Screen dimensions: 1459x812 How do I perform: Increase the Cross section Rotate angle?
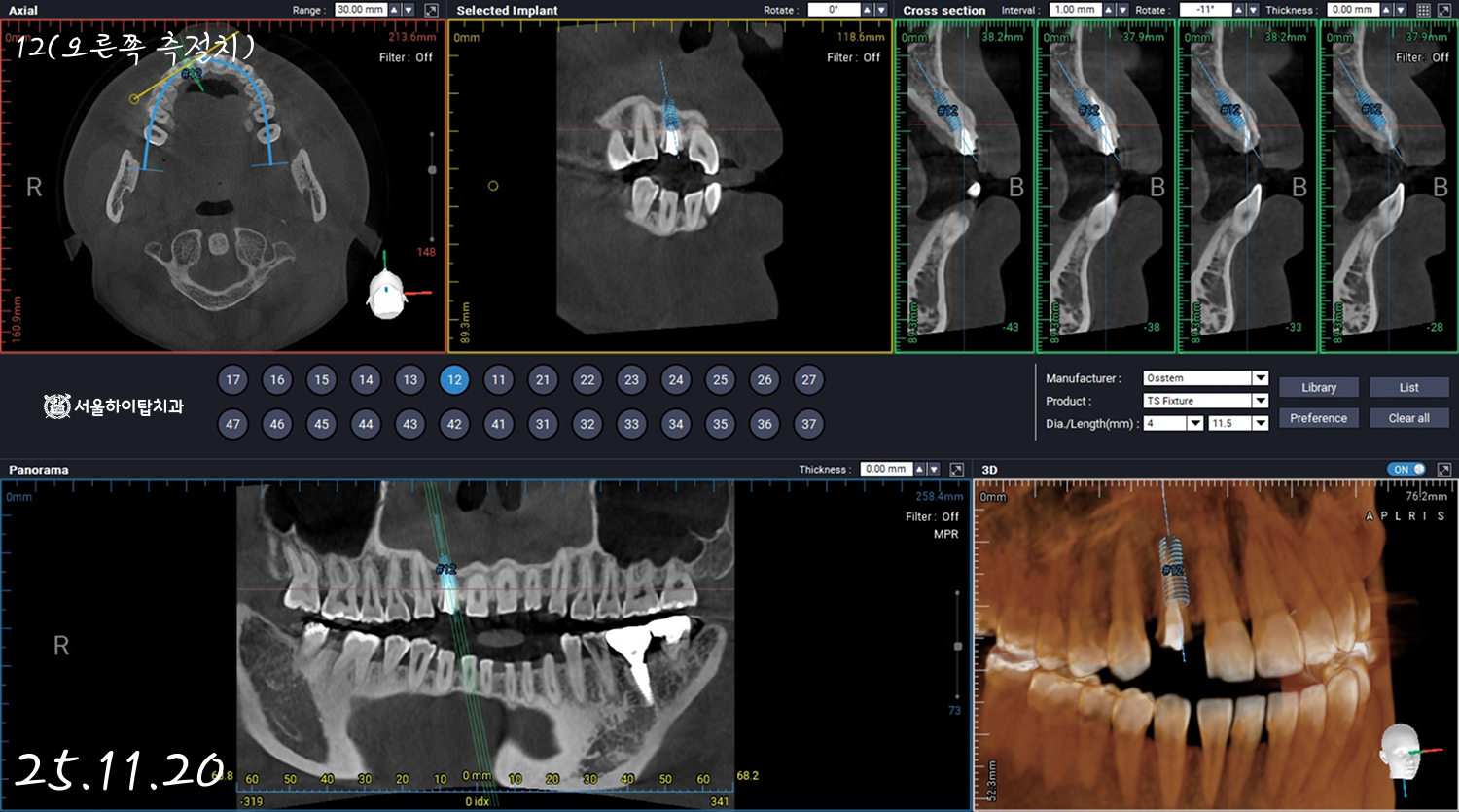[1239, 10]
